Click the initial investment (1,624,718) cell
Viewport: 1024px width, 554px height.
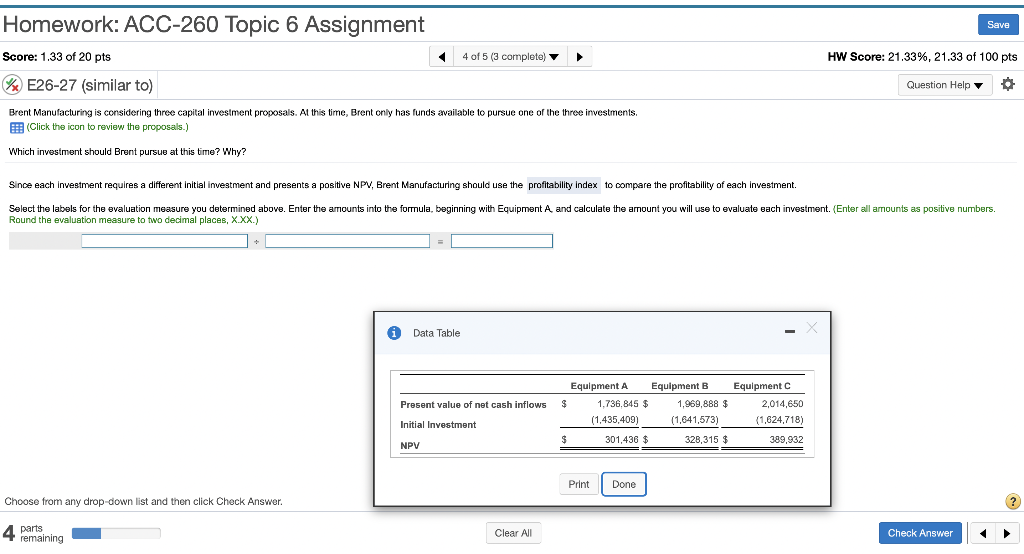(x=780, y=419)
